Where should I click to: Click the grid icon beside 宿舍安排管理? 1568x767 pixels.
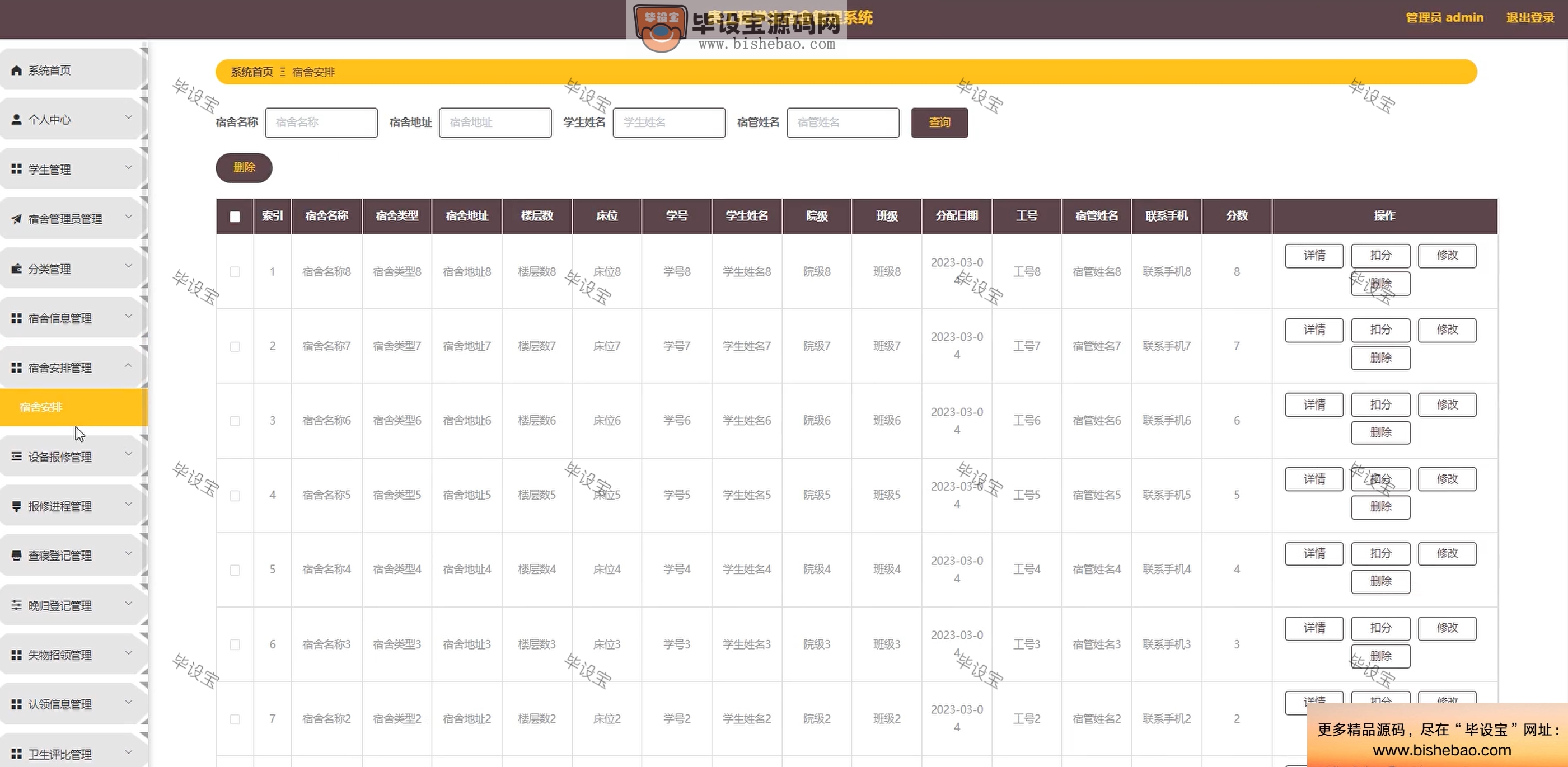coord(17,368)
